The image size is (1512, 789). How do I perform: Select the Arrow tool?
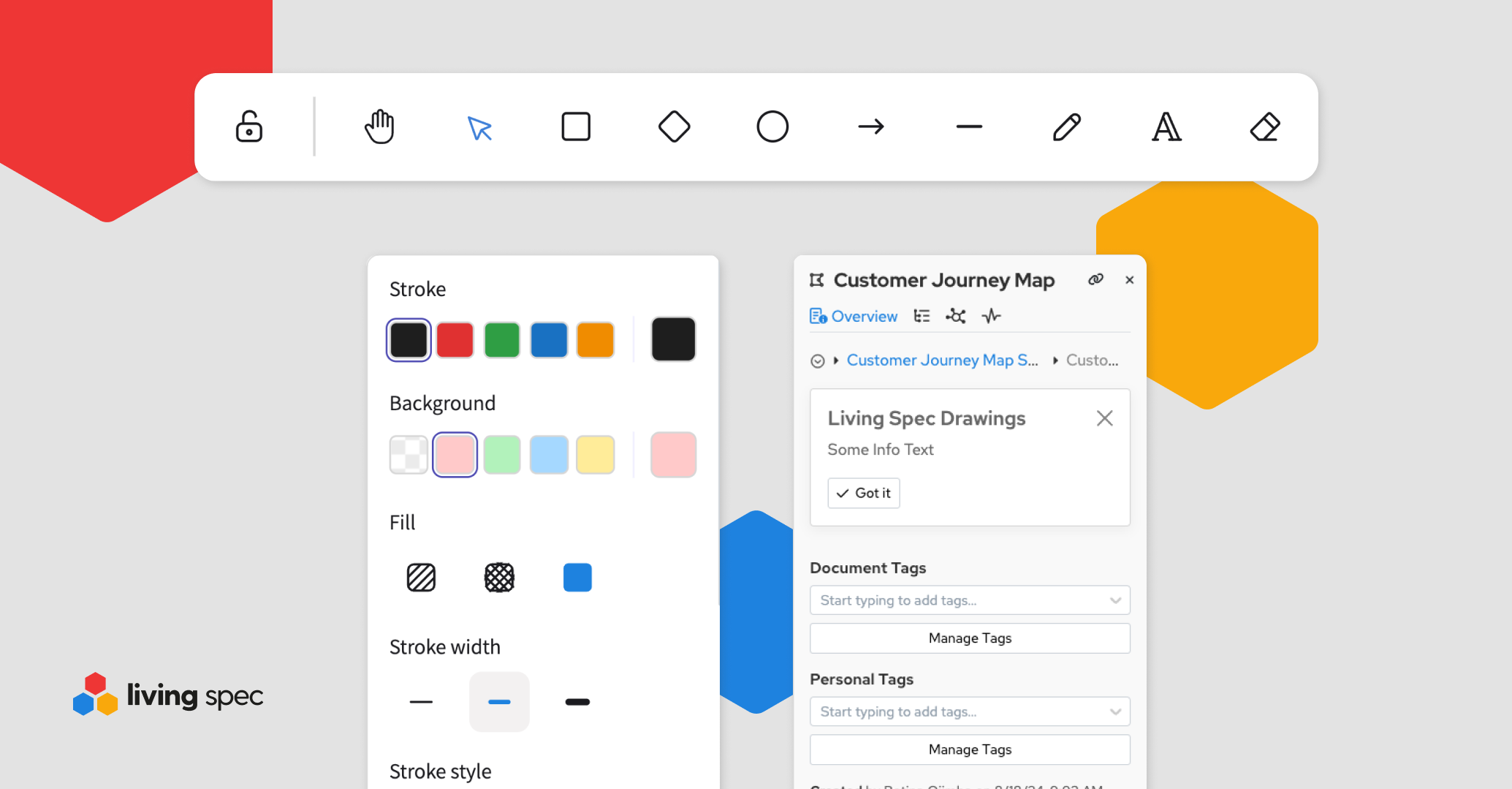point(870,127)
